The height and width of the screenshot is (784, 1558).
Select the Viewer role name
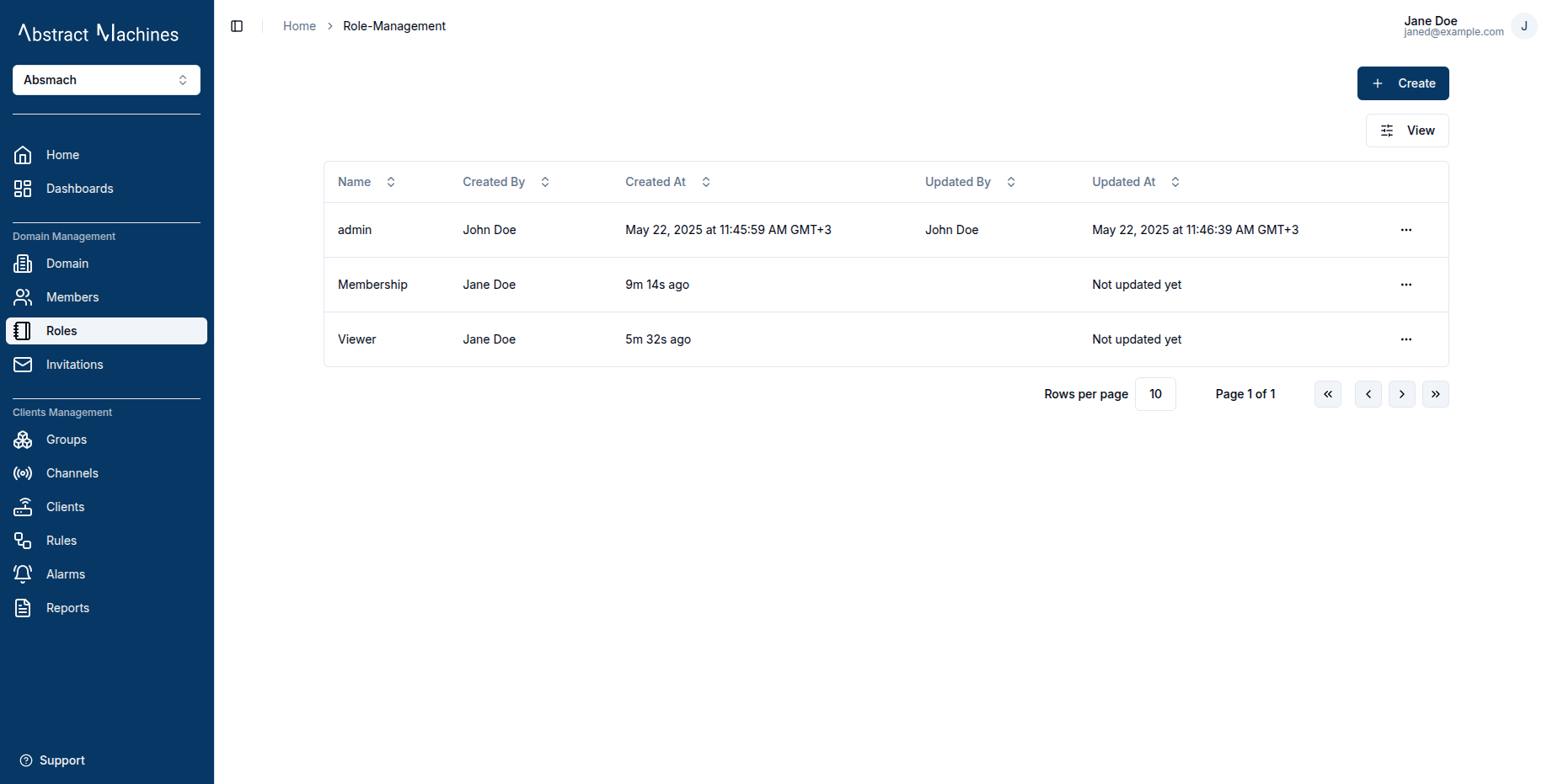click(357, 339)
